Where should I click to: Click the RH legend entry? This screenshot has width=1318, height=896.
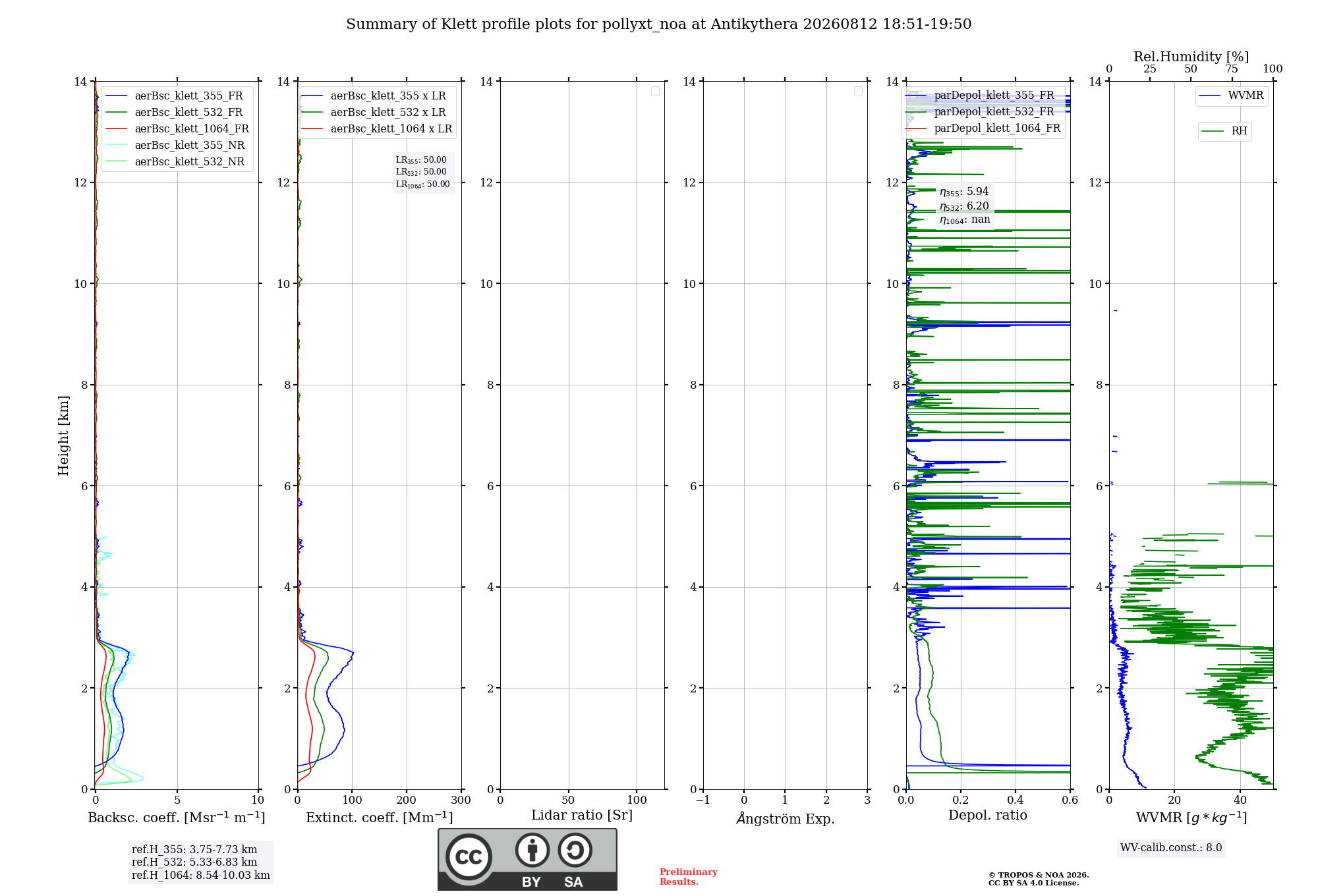1224,131
